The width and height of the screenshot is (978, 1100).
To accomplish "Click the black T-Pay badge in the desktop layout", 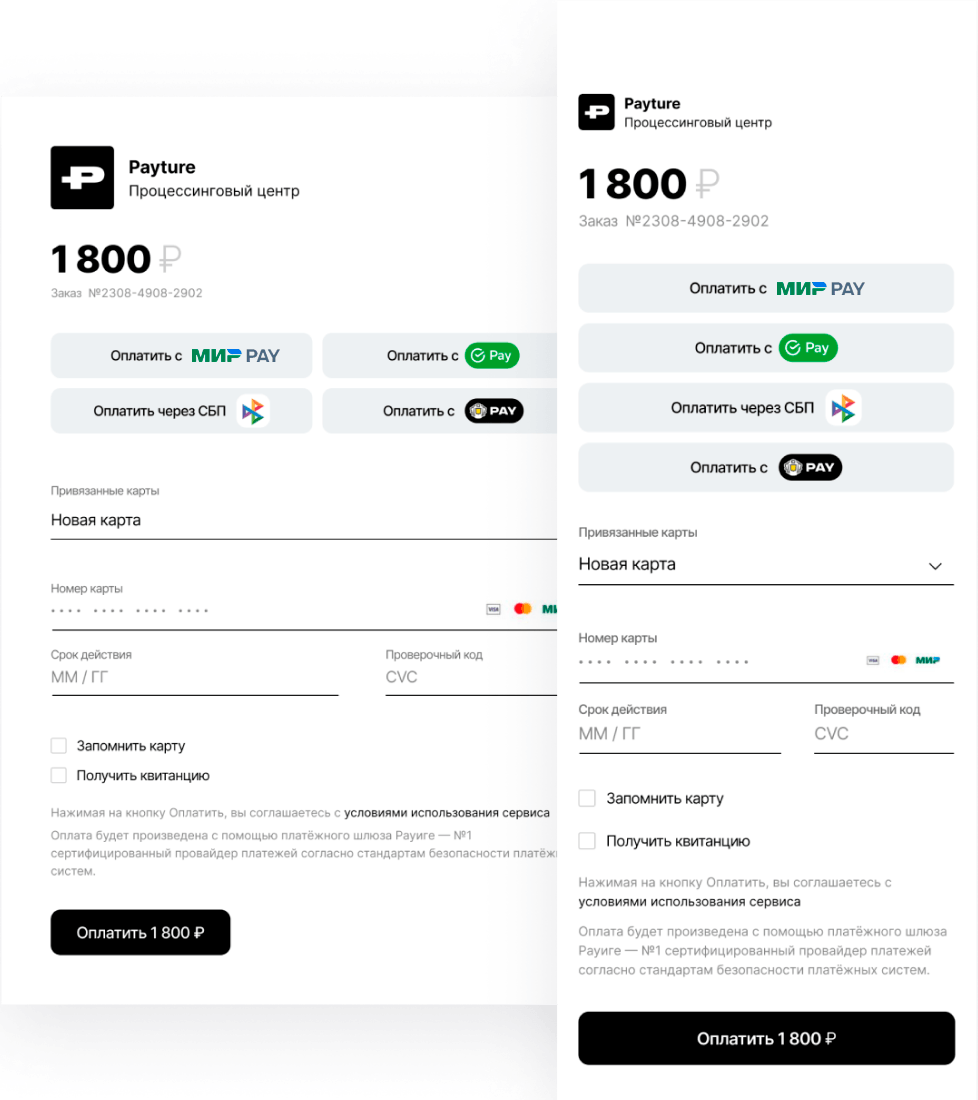I will click(x=494, y=411).
